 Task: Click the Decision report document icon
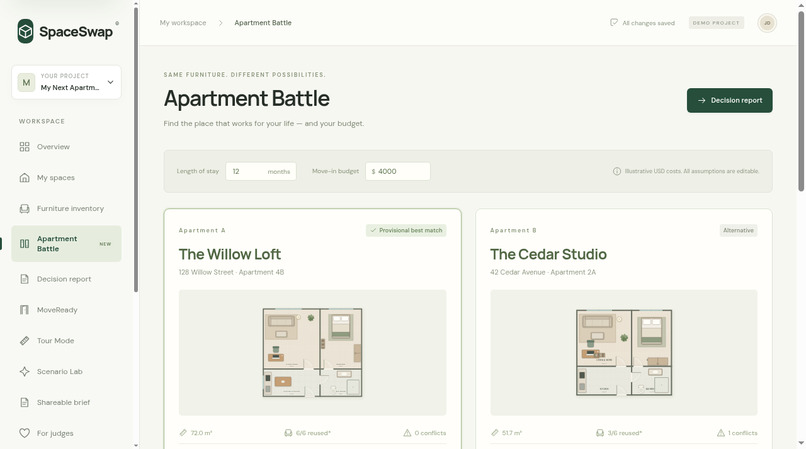click(x=24, y=279)
